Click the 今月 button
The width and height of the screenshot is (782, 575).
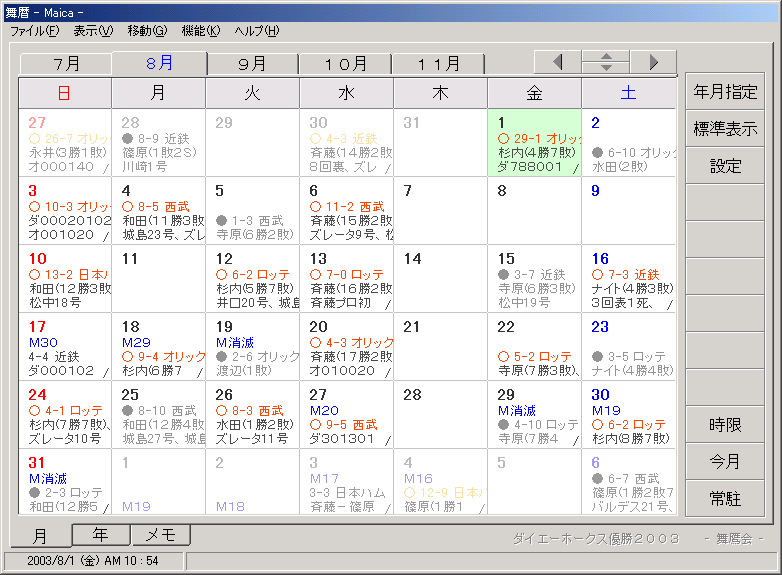click(725, 462)
